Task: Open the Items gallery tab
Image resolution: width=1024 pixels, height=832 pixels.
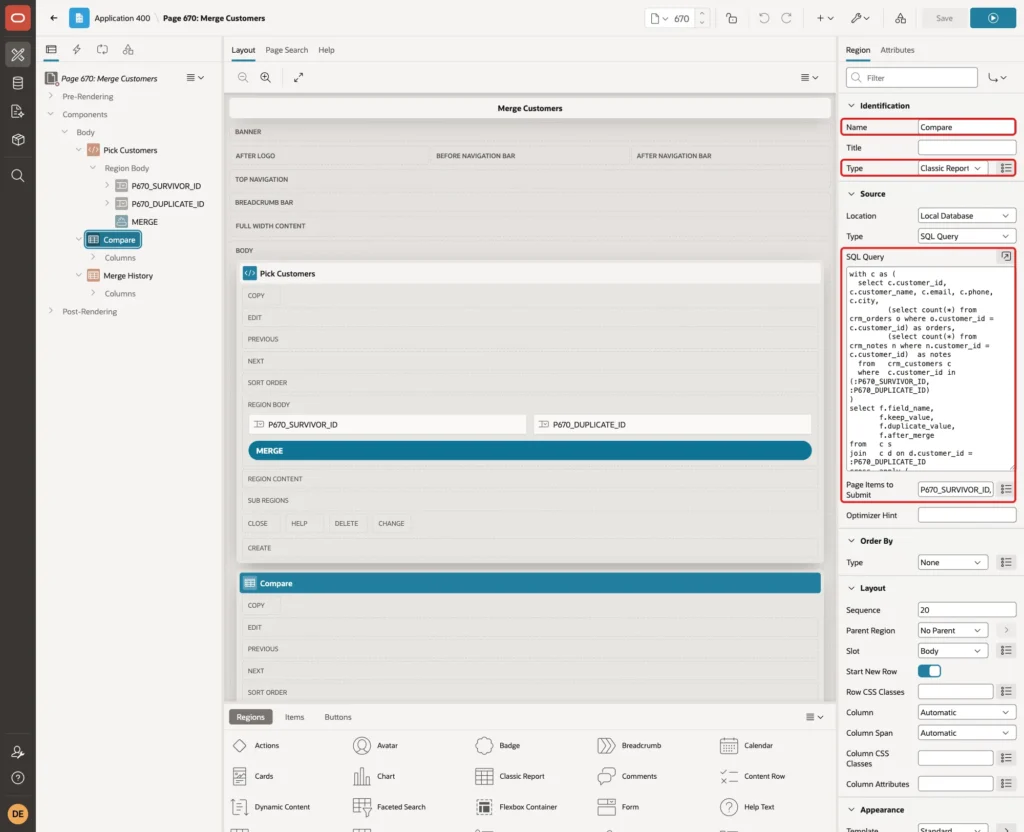Action: point(295,717)
